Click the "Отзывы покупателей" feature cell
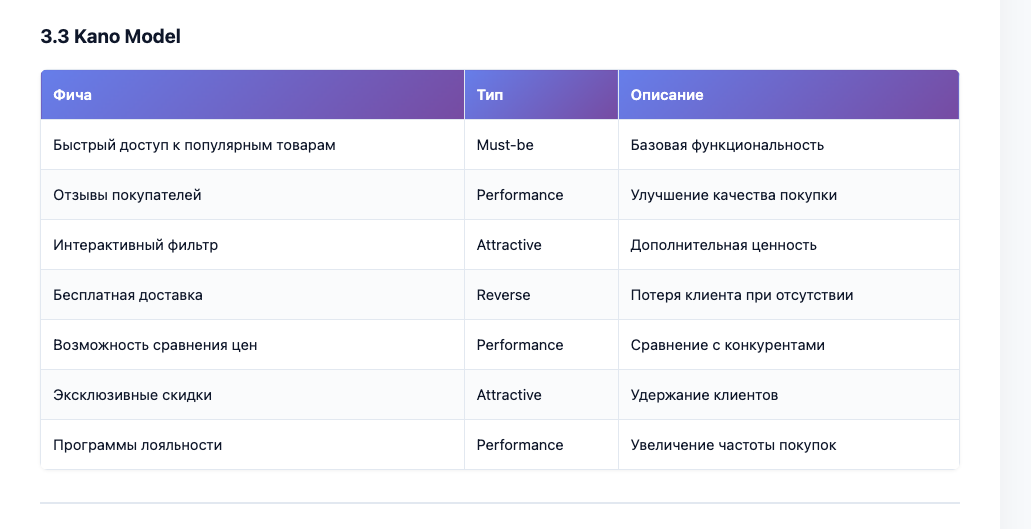 click(252, 195)
